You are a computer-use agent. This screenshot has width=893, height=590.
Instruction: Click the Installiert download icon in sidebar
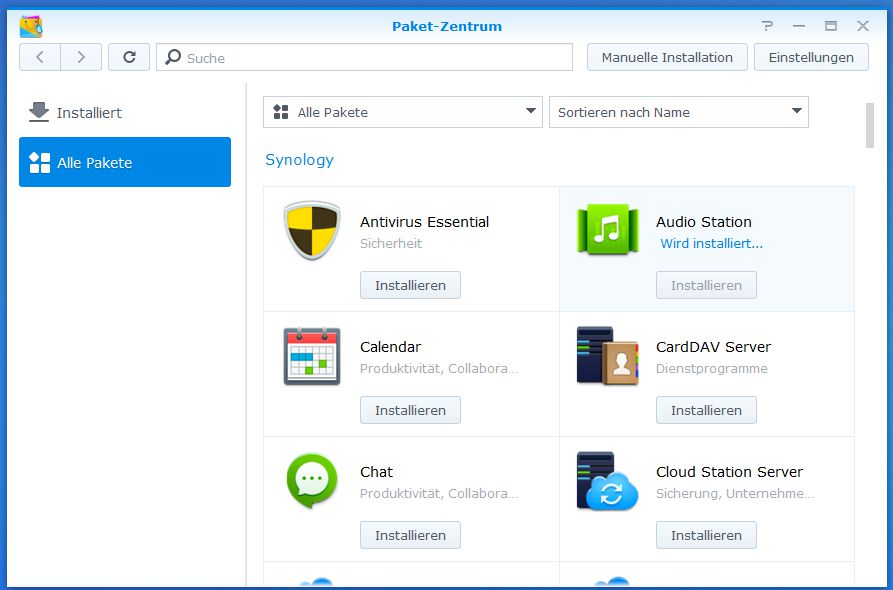39,112
